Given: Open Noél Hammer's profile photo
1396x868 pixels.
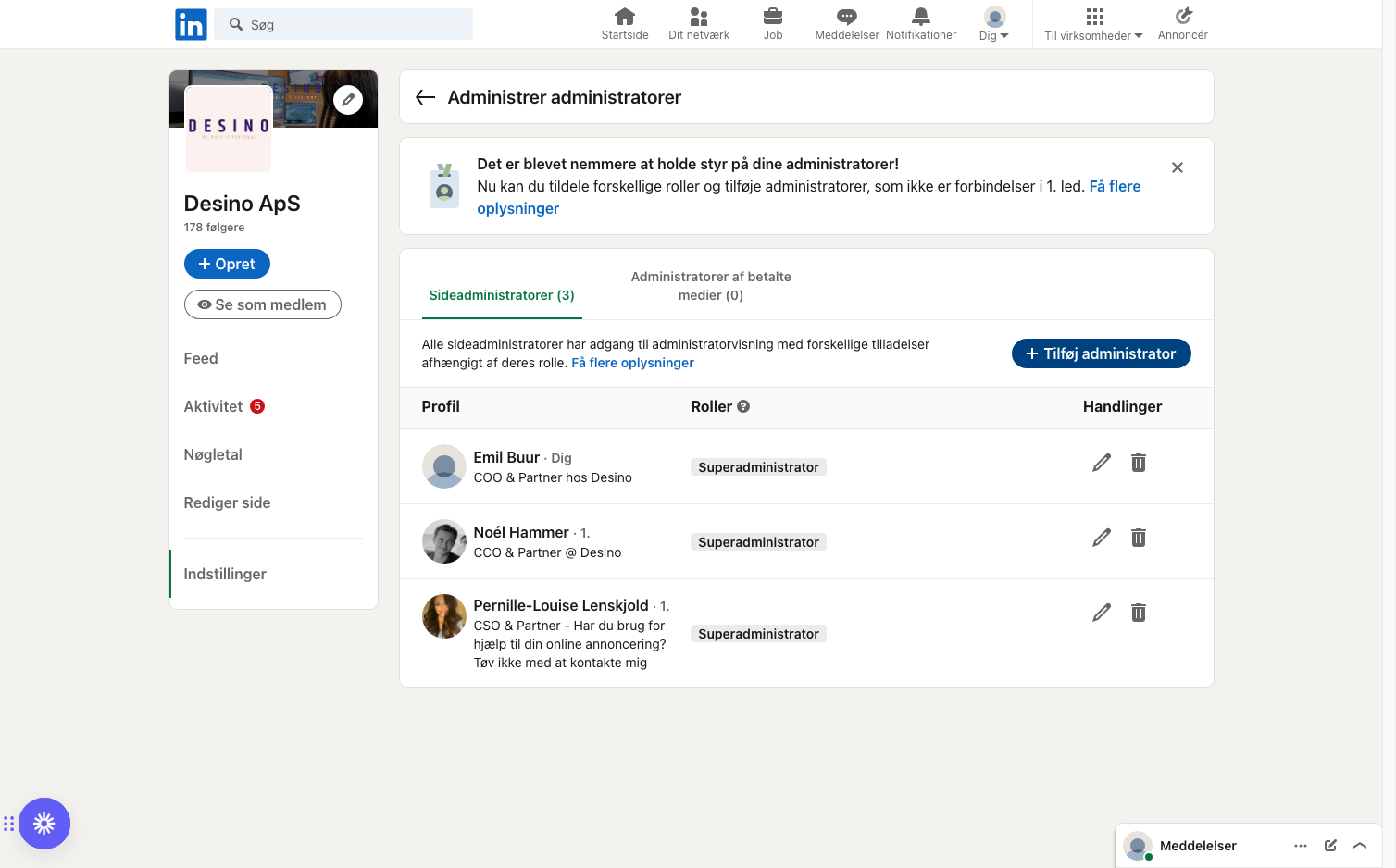Looking at the screenshot, I should tap(444, 541).
